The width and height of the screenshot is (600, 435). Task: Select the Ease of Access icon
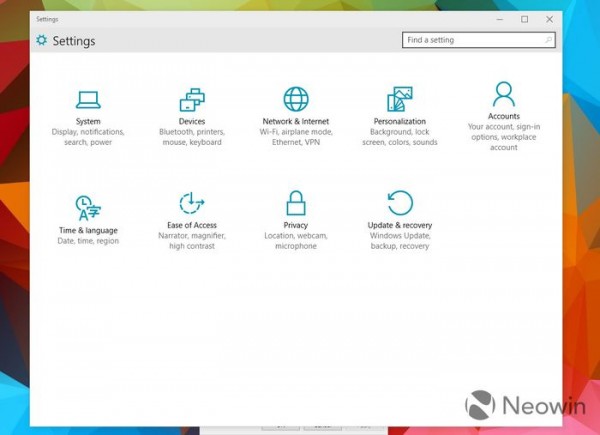tap(192, 204)
